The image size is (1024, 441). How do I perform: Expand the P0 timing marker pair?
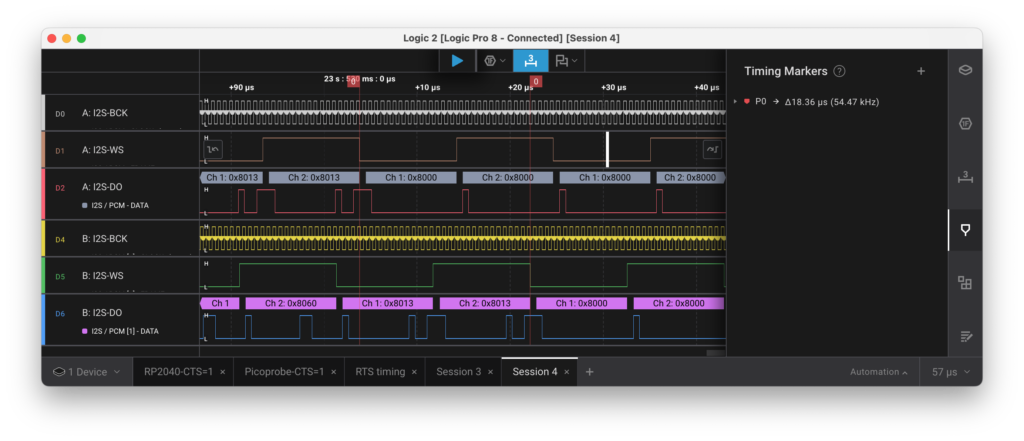click(735, 102)
